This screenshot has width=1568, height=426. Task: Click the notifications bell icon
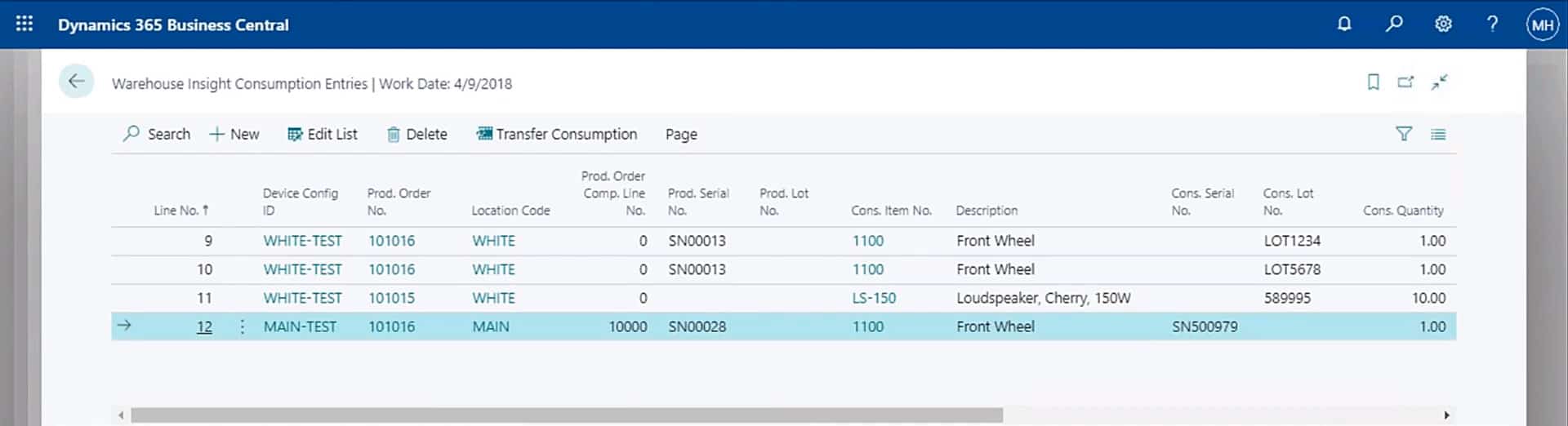point(1344,24)
